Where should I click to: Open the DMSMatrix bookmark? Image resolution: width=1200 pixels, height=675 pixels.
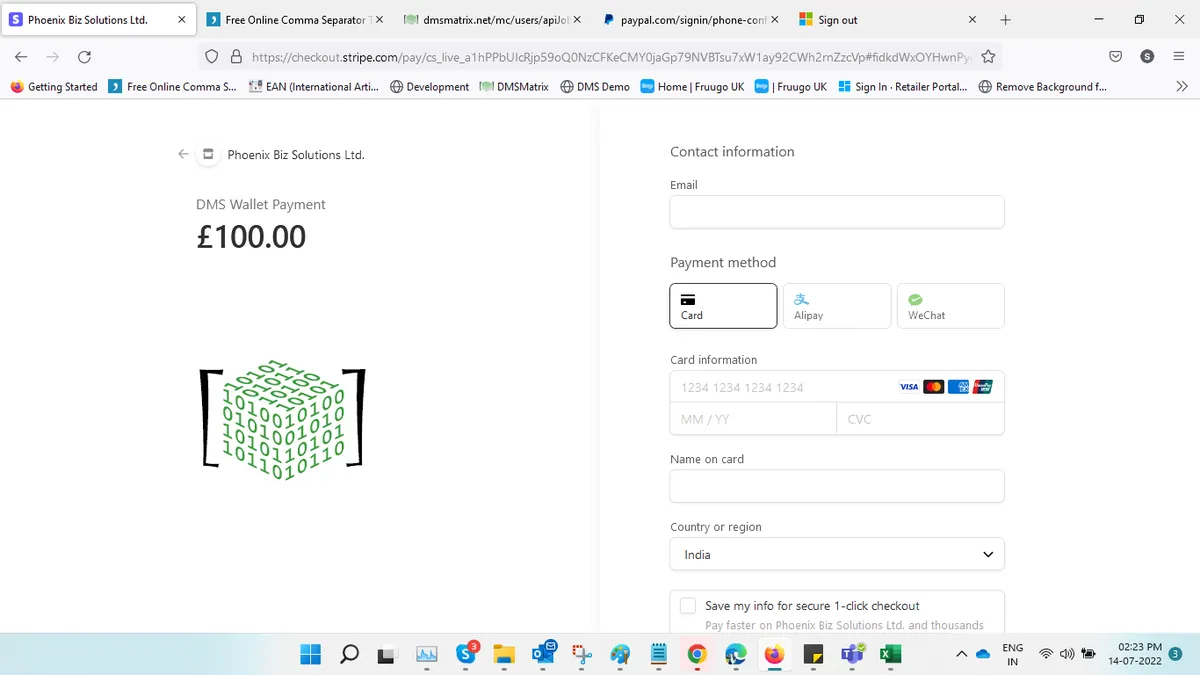pos(514,87)
